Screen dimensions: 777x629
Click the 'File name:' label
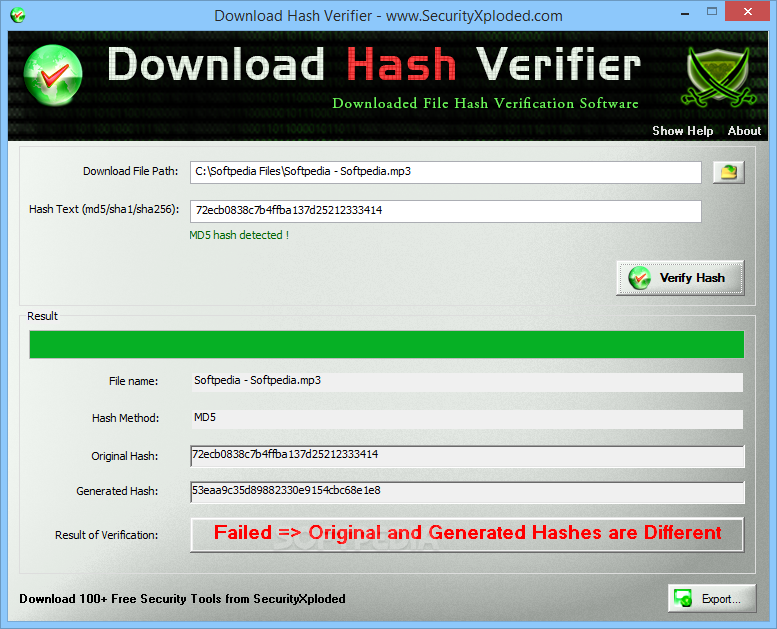[133, 381]
